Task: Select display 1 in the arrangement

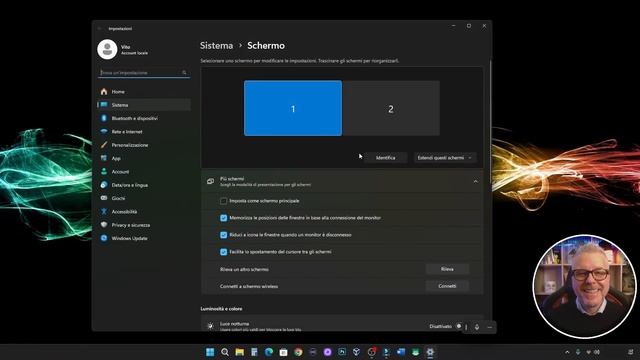Action: coord(293,108)
